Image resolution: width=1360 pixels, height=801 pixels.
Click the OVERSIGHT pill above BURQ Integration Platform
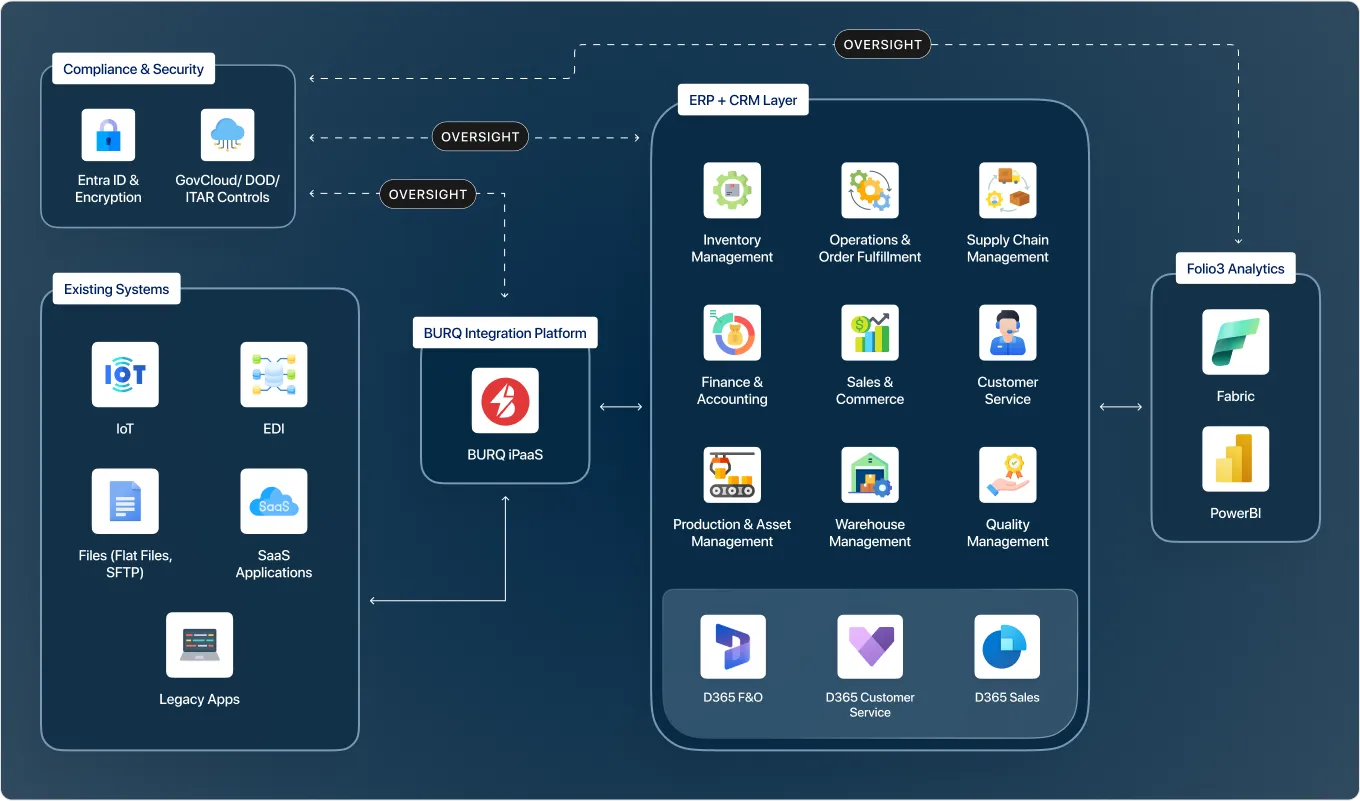[428, 194]
